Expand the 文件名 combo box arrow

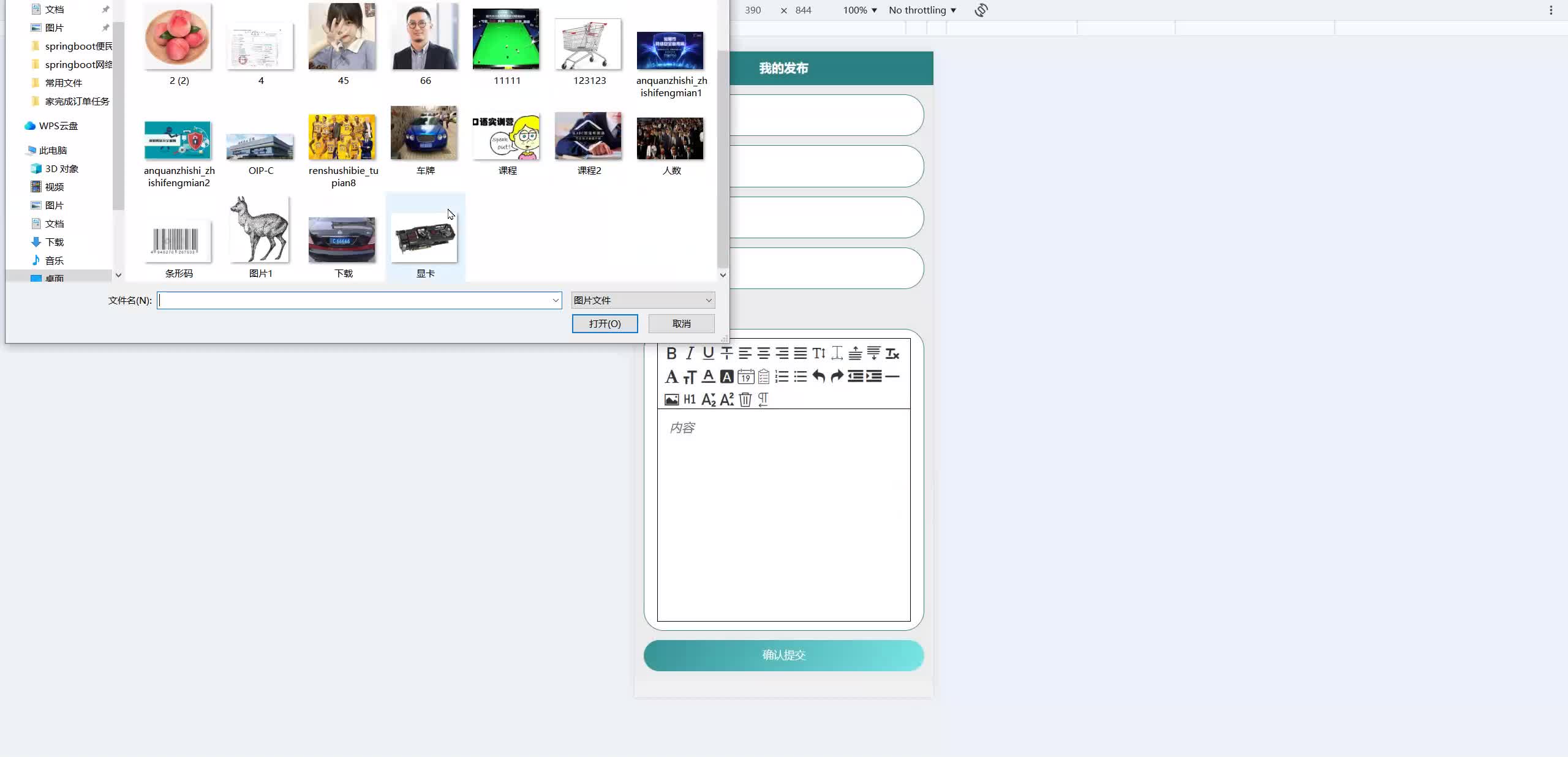click(555, 300)
